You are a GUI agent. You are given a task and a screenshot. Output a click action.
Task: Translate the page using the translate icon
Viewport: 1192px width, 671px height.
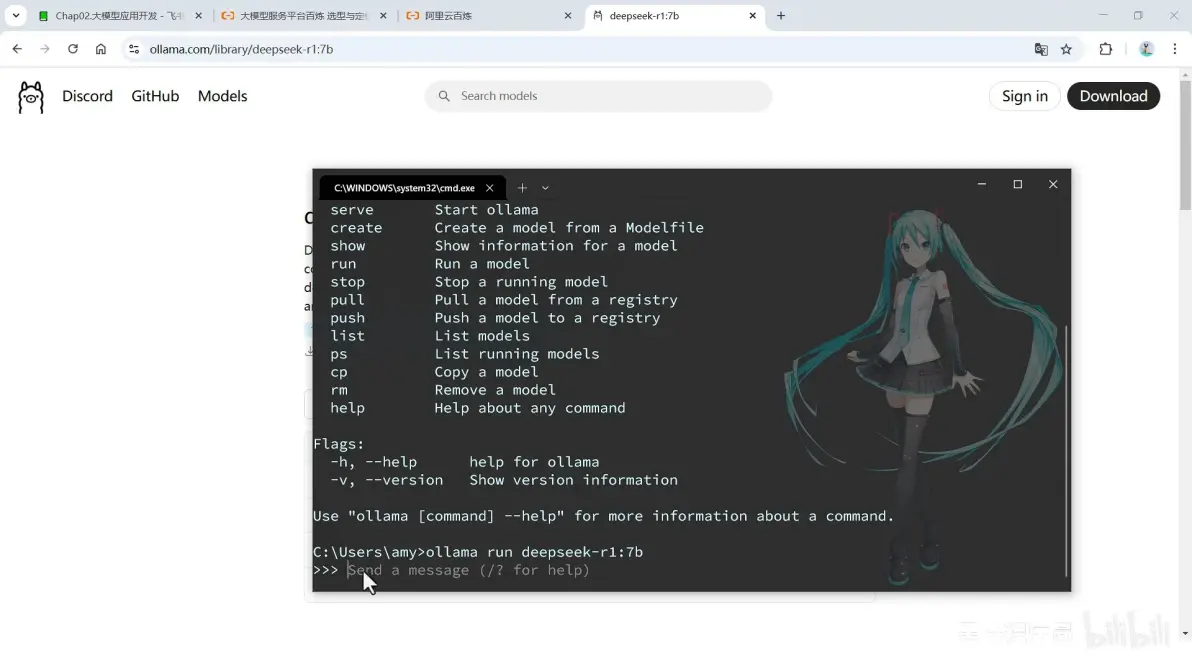(x=1040, y=49)
